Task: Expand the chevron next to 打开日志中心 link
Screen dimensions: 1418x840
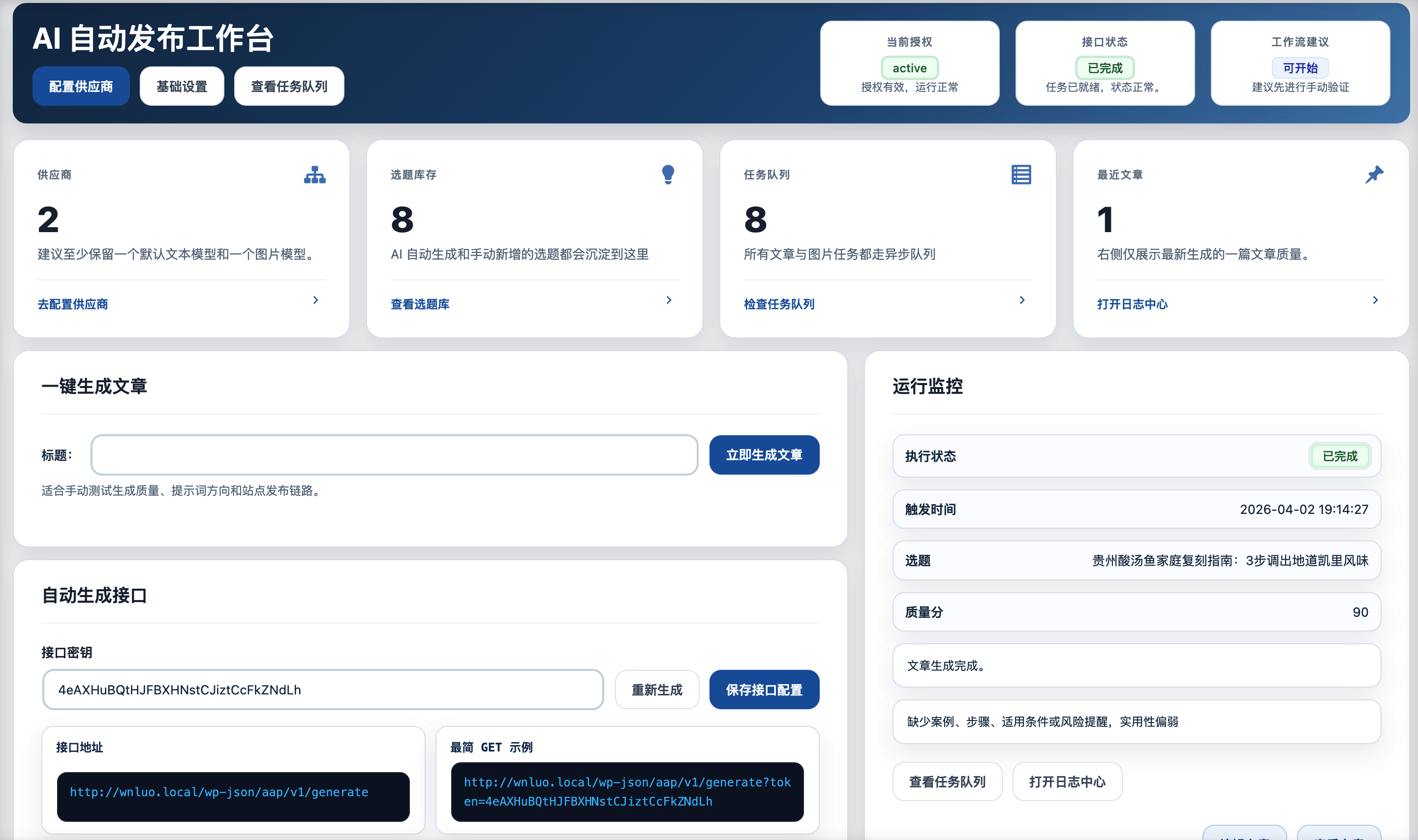Action: [1376, 300]
